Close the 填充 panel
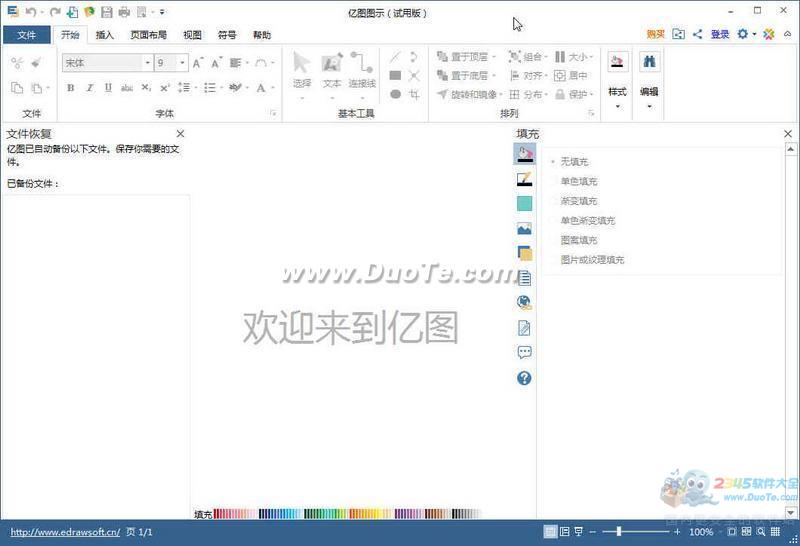Image resolution: width=800 pixels, height=546 pixels. click(x=788, y=134)
